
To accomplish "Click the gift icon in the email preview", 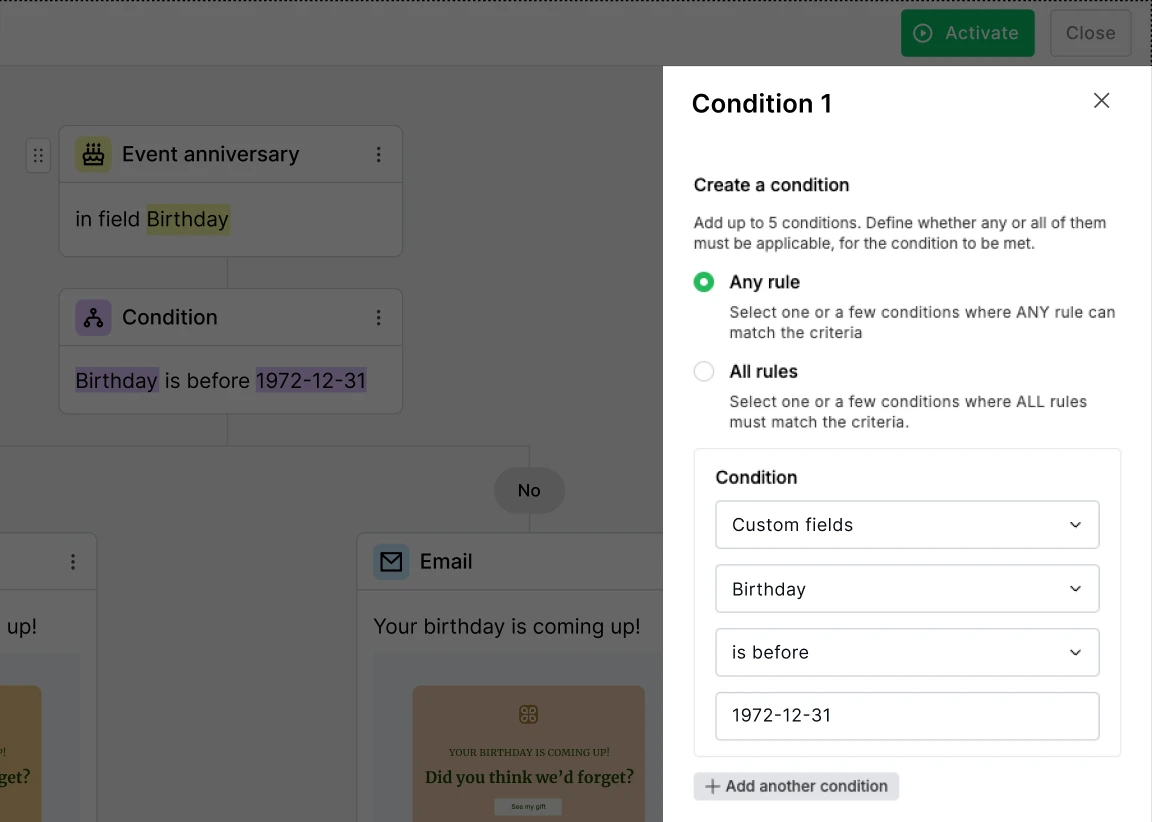I will pyautogui.click(x=528, y=713).
